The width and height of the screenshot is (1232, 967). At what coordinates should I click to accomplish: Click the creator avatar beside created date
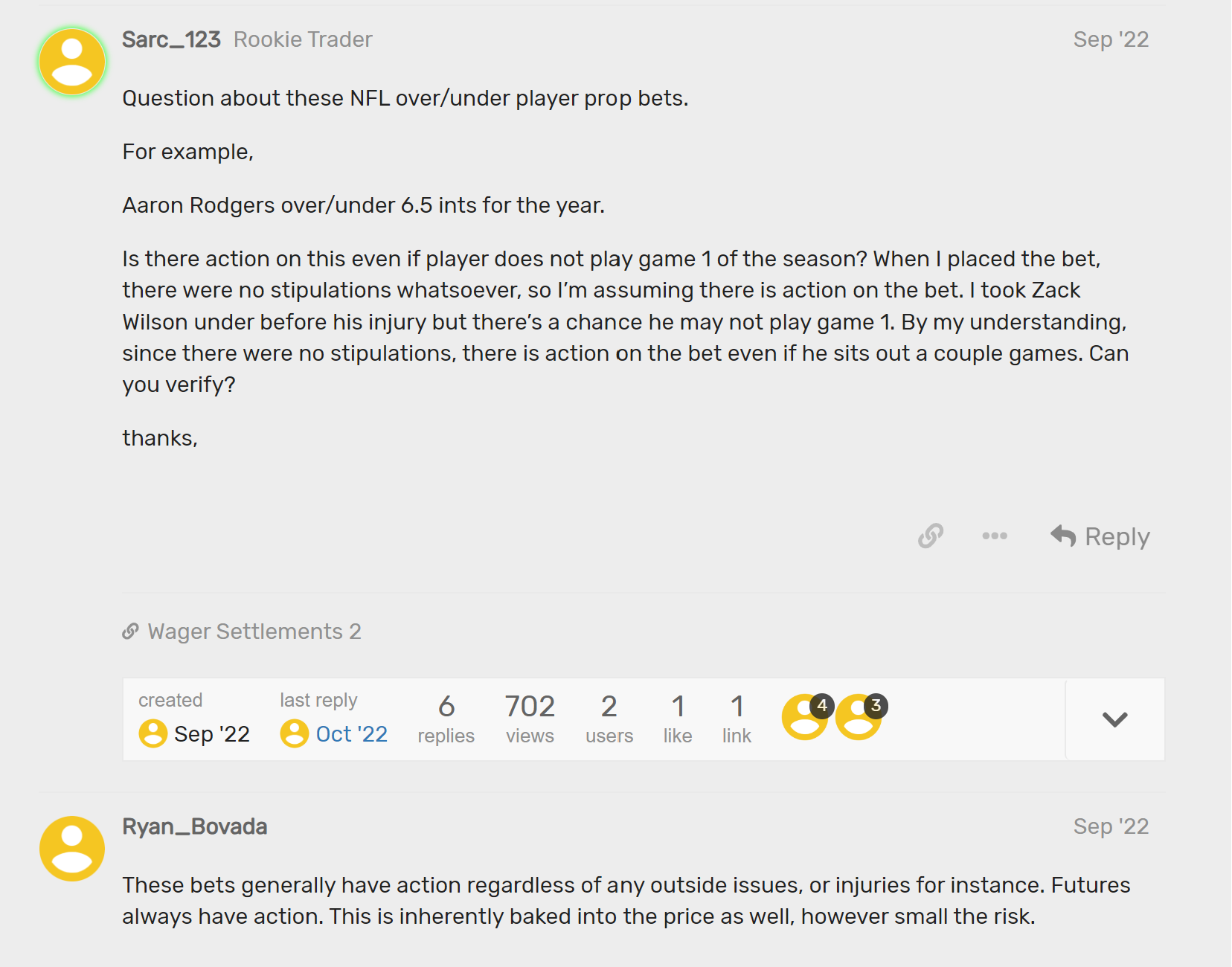click(x=153, y=733)
